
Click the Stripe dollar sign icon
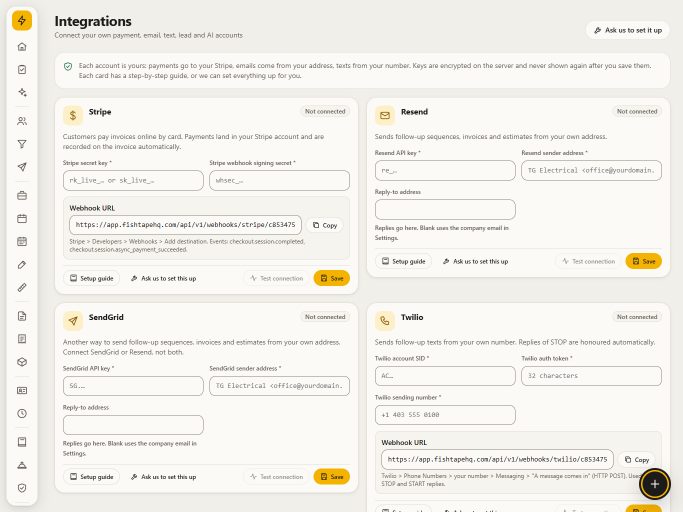73,115
